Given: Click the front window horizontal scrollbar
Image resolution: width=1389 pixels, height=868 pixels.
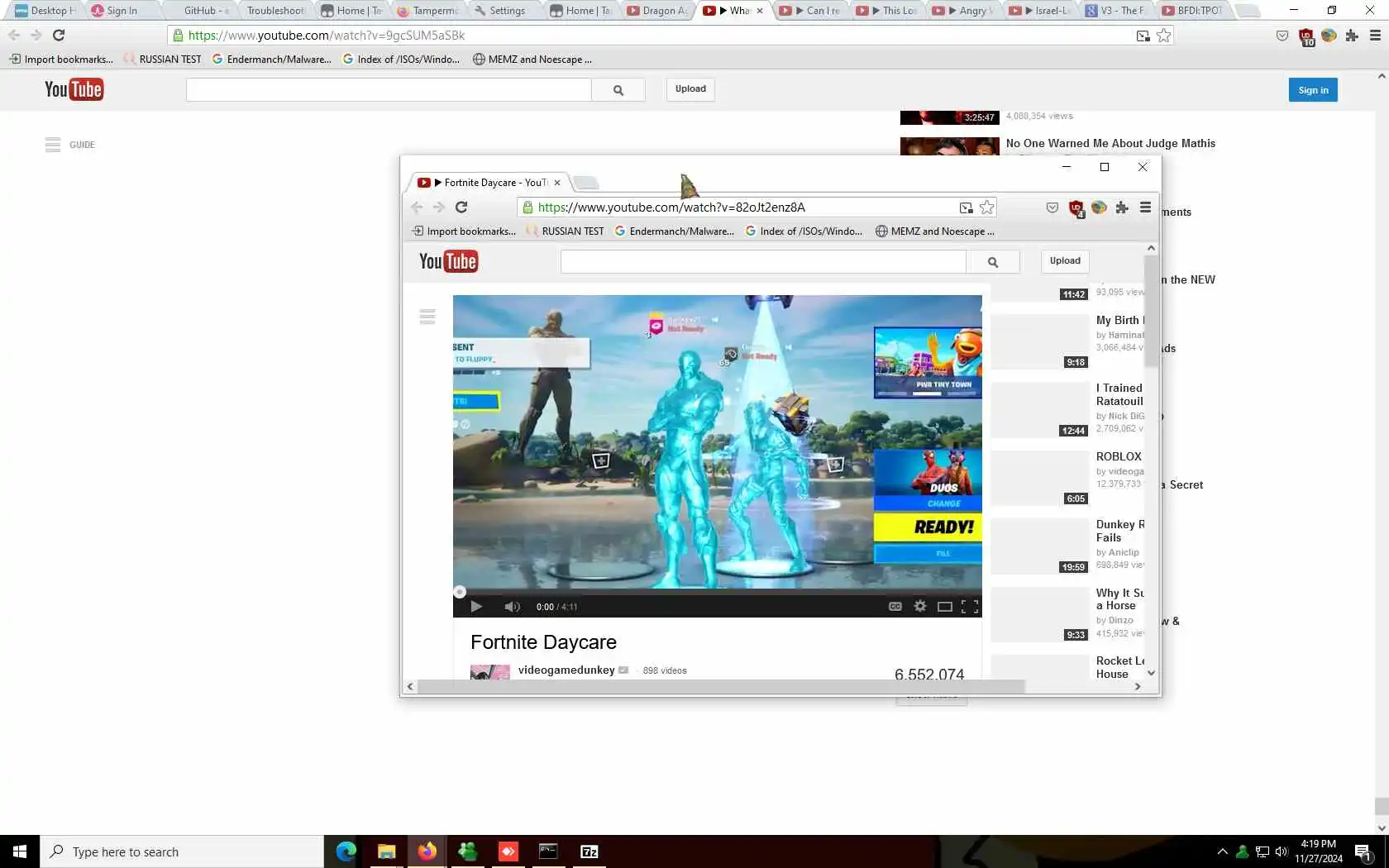Looking at the screenshot, I should [x=721, y=687].
